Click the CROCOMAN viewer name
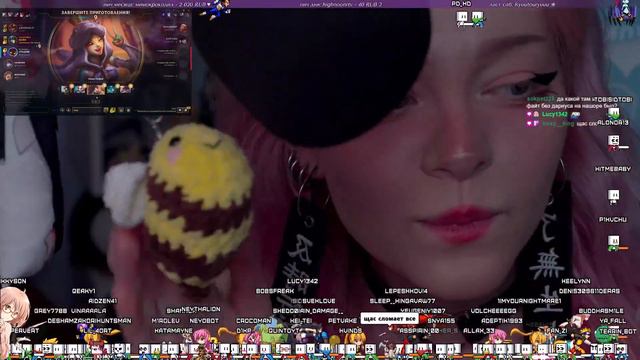The image size is (640, 360). click(253, 321)
